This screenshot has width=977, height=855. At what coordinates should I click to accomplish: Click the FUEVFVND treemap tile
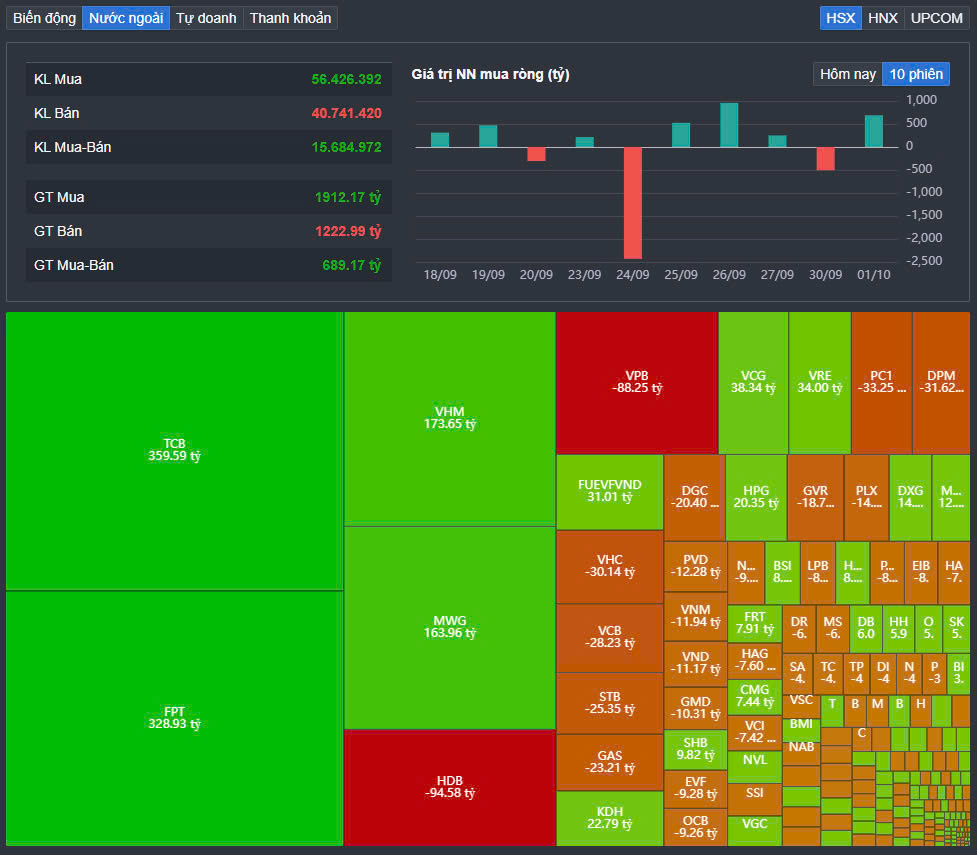point(609,492)
